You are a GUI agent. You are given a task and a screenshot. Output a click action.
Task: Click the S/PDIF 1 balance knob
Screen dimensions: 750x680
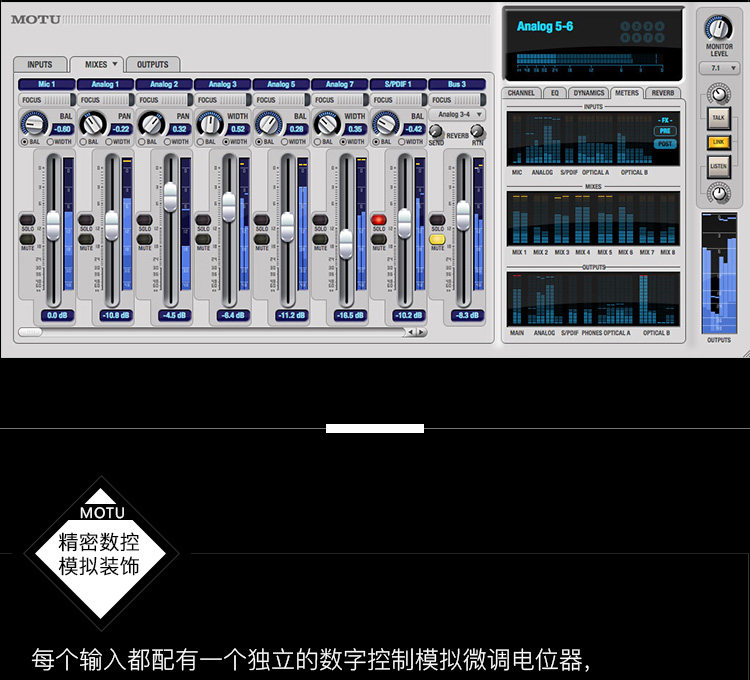tap(386, 124)
